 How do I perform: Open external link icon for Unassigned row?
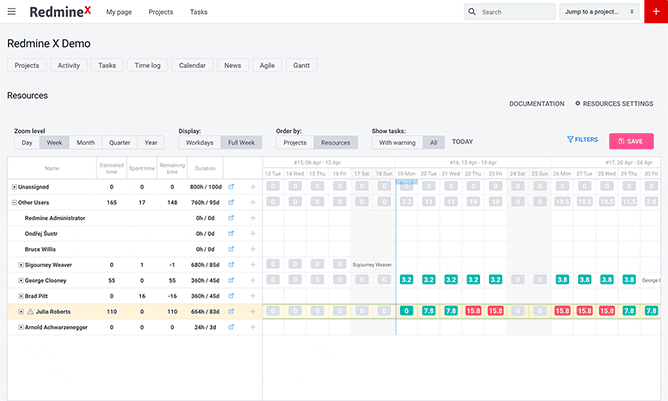pos(231,187)
